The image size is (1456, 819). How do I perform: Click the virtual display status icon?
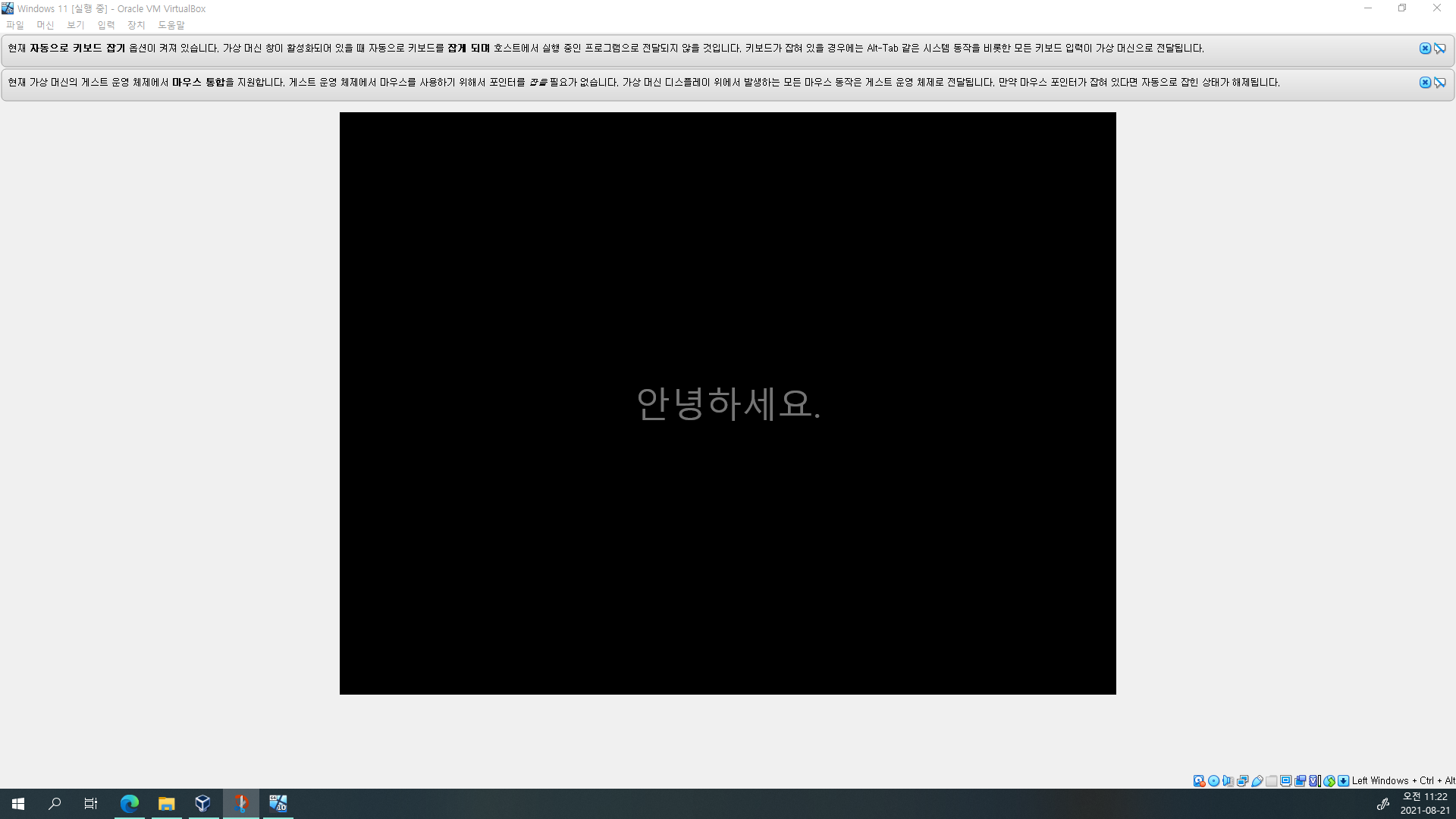[1286, 781]
